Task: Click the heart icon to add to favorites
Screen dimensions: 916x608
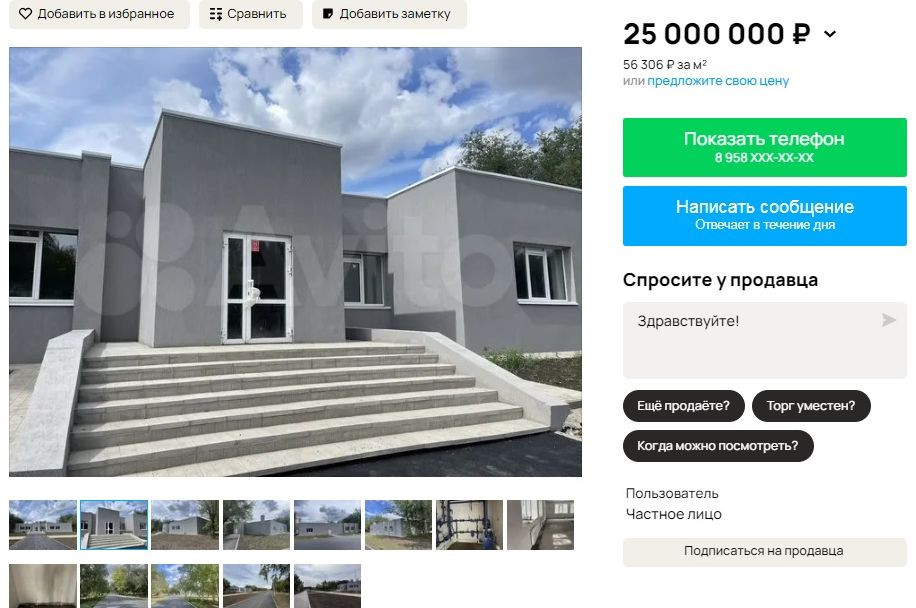Action: (x=25, y=13)
